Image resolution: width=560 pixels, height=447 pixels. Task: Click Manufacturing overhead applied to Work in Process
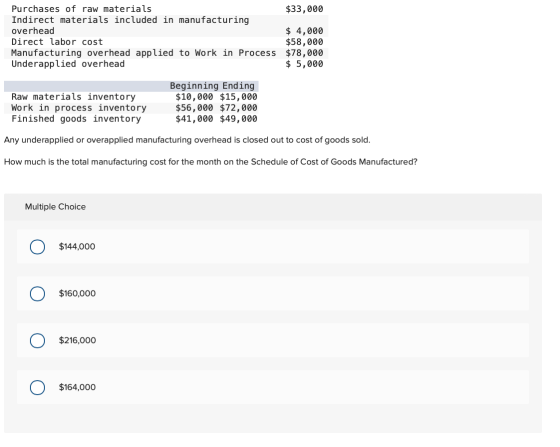coord(144,53)
